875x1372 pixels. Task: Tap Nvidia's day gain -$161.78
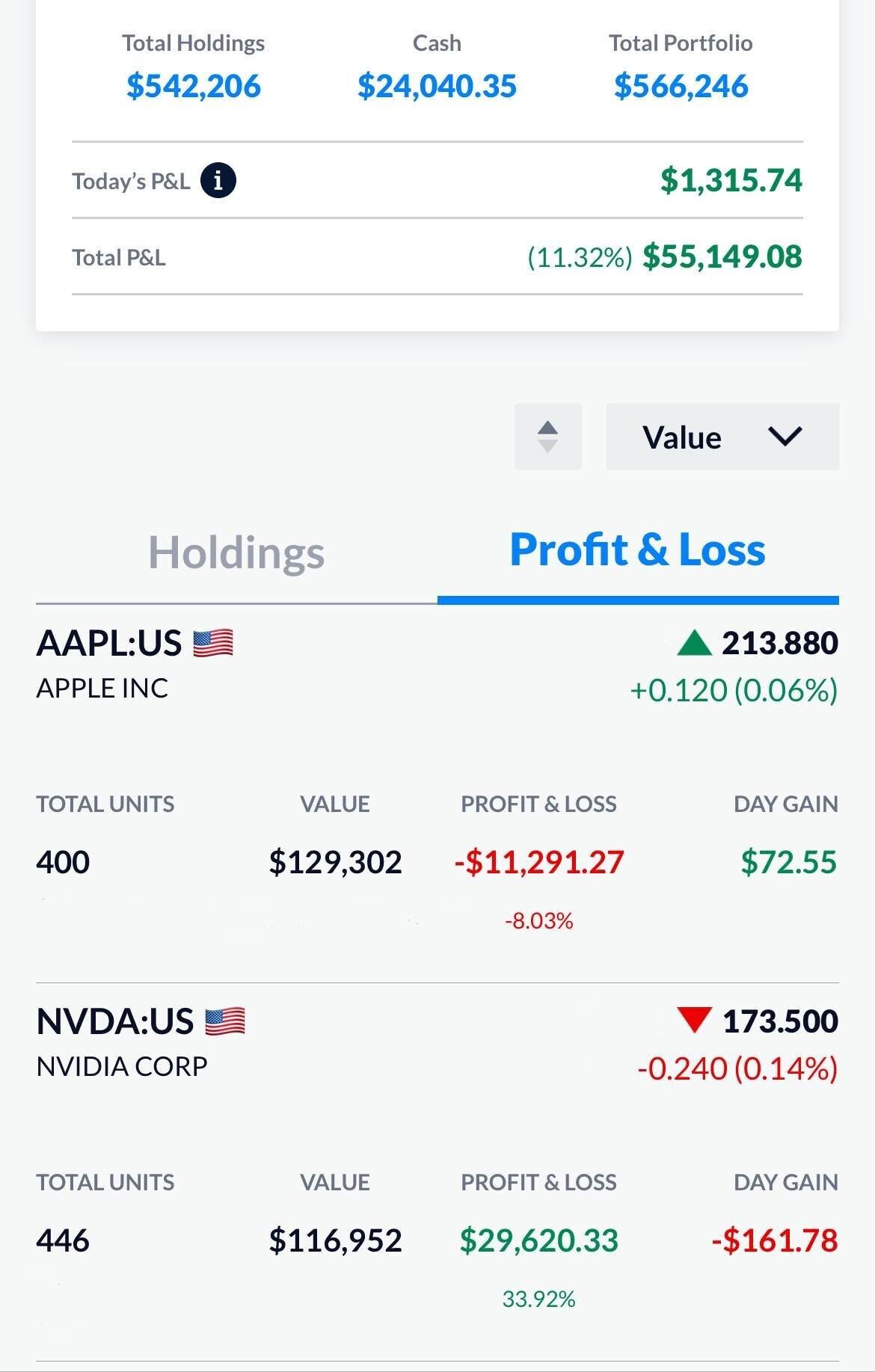pos(775,1240)
